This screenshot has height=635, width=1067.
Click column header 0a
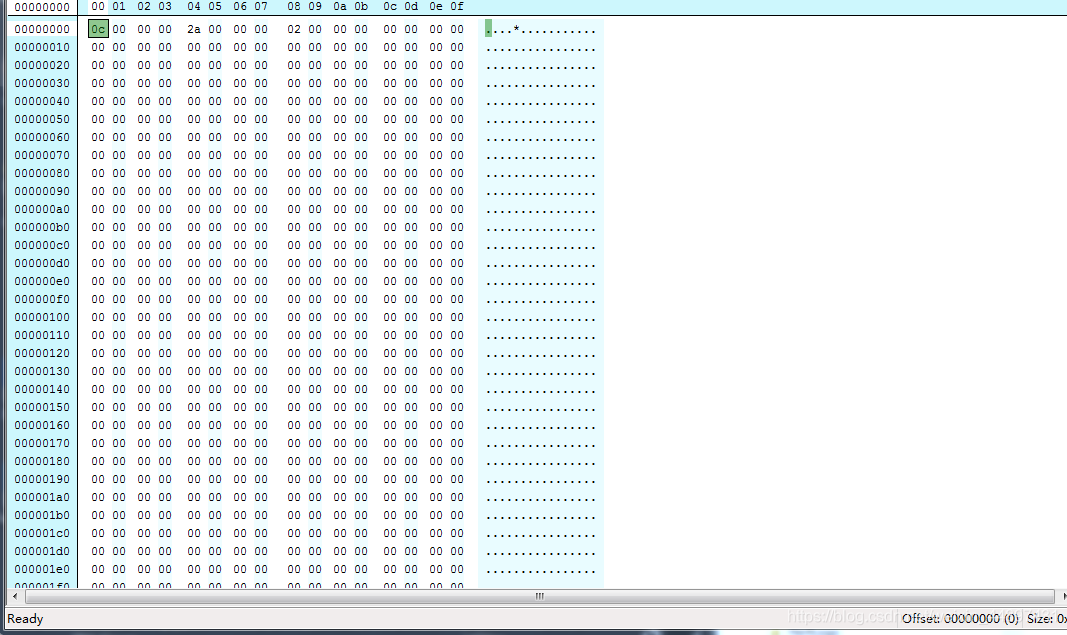340,6
